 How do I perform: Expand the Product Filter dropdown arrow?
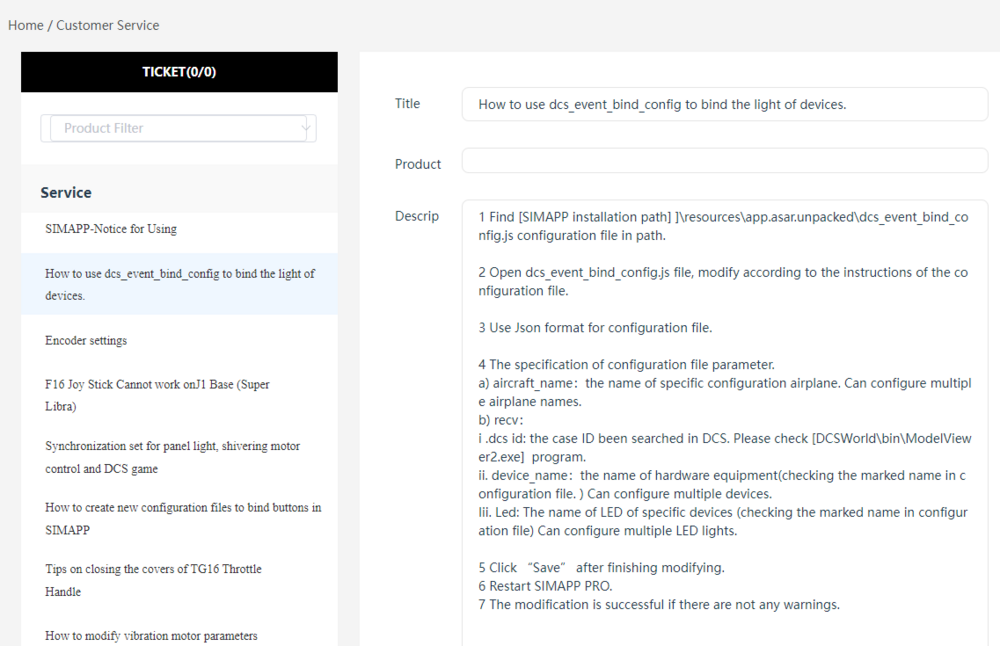306,128
